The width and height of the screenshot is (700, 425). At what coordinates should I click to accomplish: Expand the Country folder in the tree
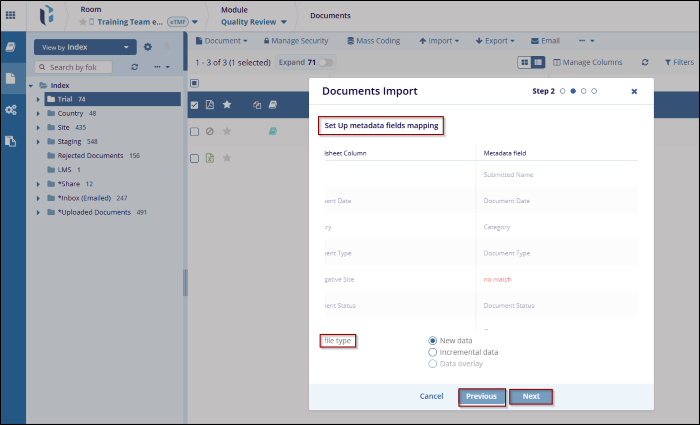pyautogui.click(x=38, y=113)
